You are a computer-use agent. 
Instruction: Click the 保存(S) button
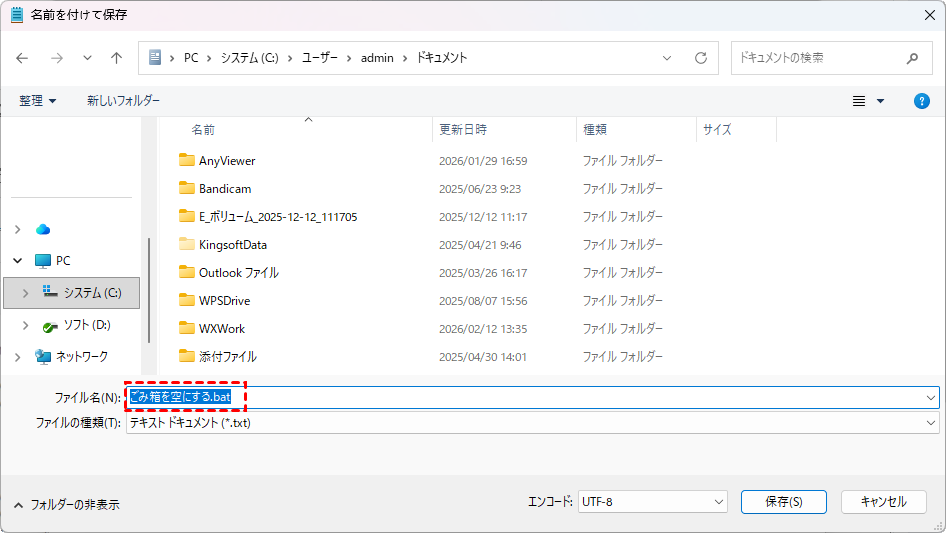tap(783, 502)
